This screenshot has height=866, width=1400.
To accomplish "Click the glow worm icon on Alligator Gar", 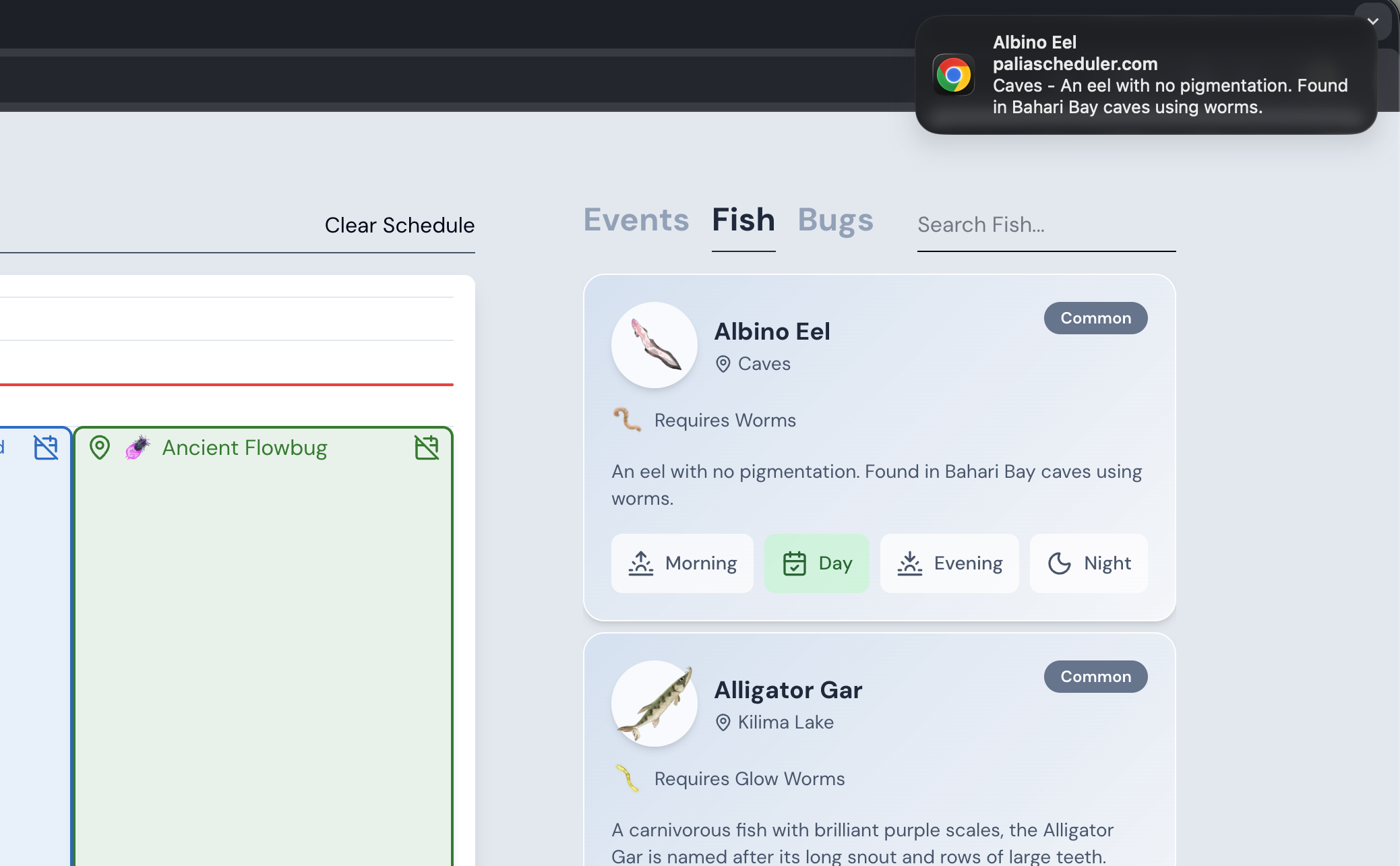I will pos(628,778).
